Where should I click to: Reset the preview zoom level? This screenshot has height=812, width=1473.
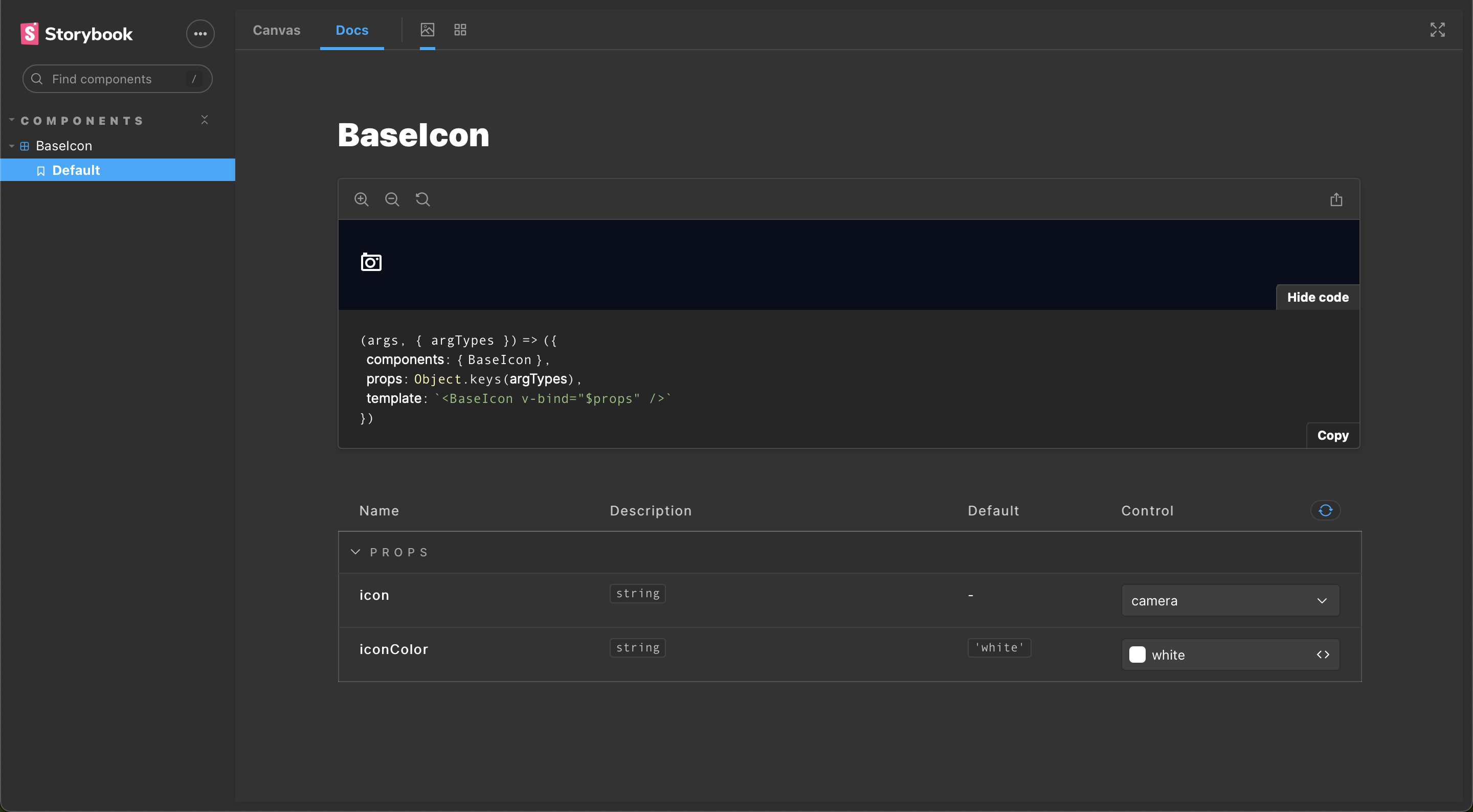[x=422, y=199]
